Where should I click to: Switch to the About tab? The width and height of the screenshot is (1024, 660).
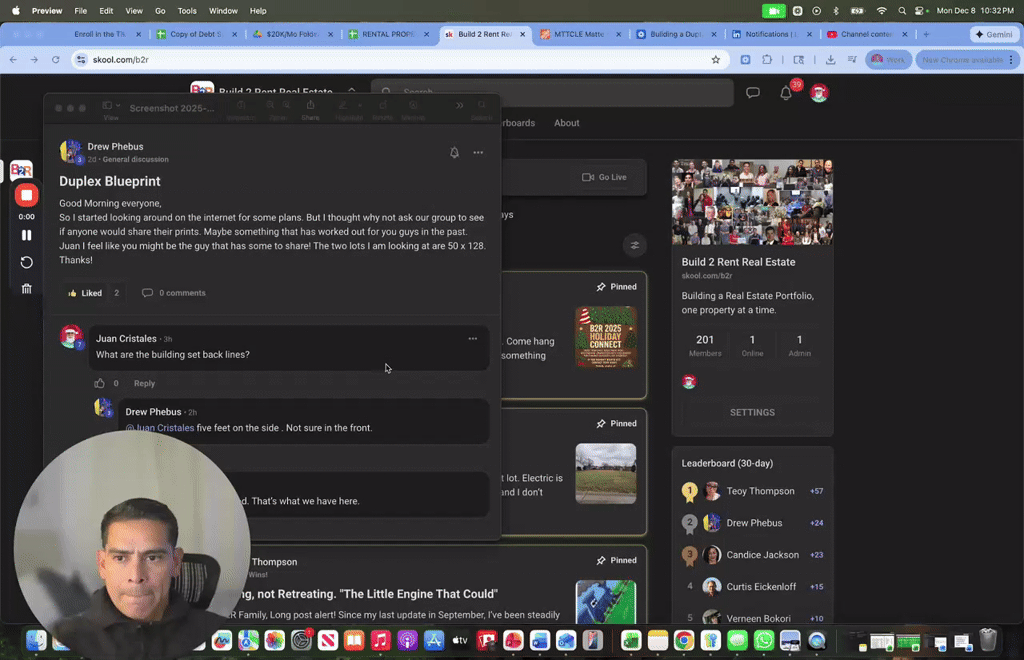pos(566,123)
